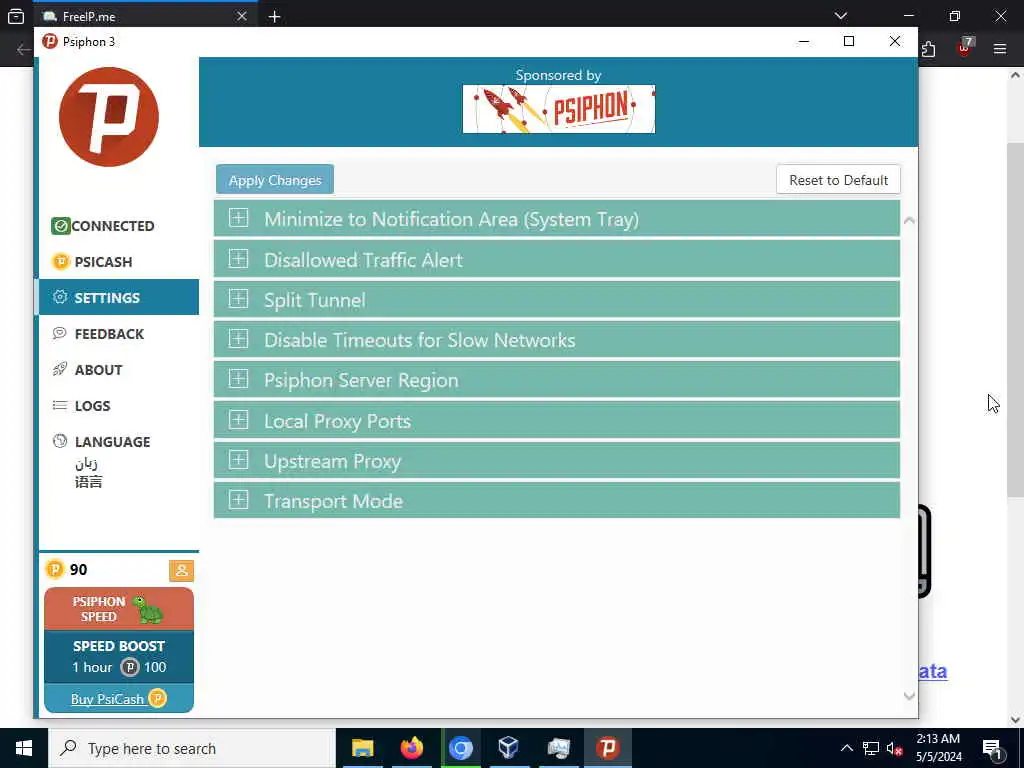Screen dimensions: 1024x768
Task: Go to the About page
Action: point(88,370)
